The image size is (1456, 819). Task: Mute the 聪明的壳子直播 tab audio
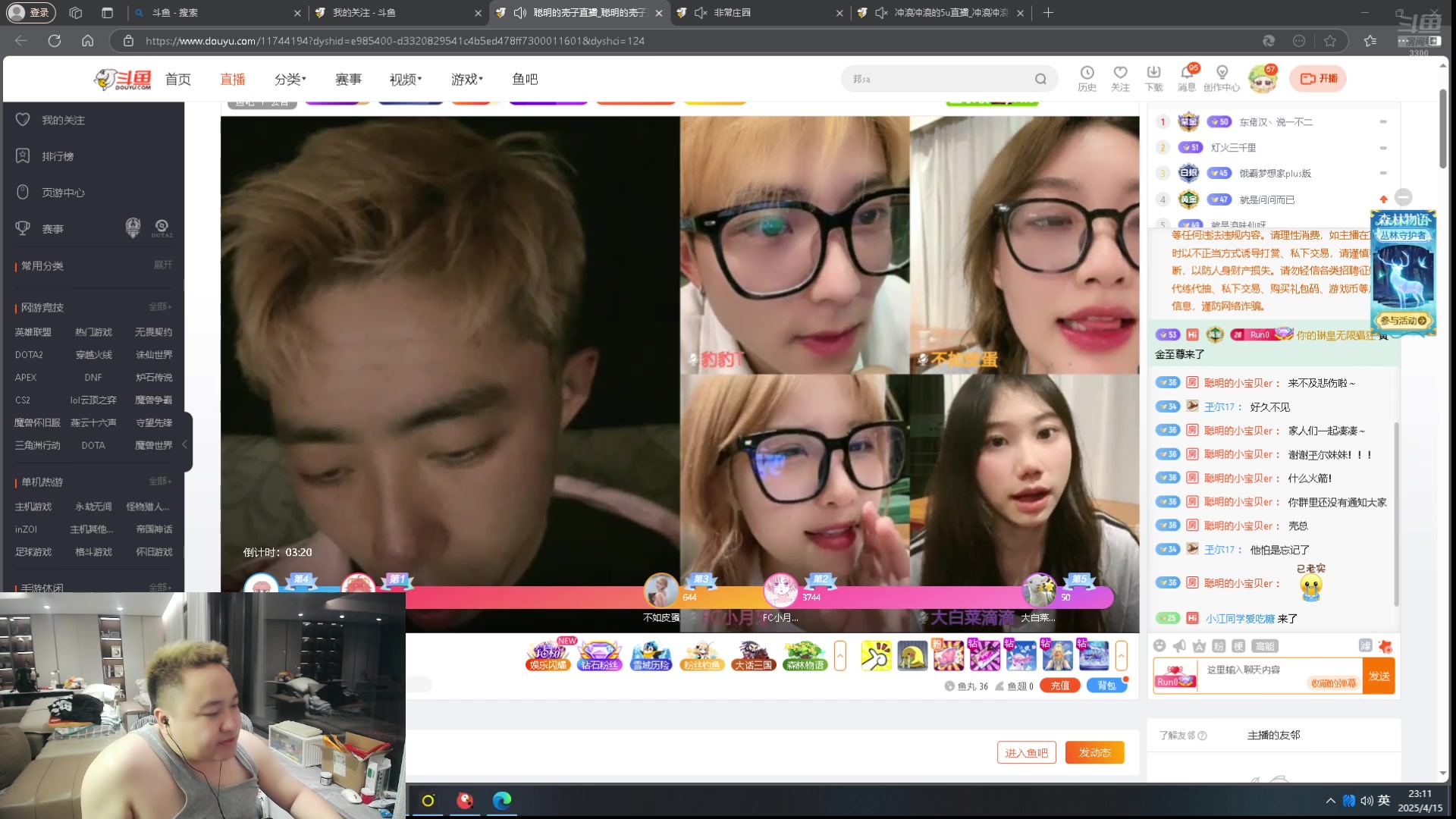(x=519, y=13)
